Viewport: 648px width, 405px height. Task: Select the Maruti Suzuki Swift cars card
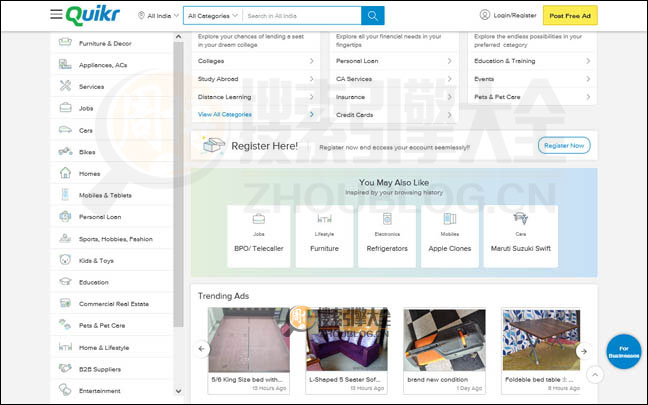521,236
